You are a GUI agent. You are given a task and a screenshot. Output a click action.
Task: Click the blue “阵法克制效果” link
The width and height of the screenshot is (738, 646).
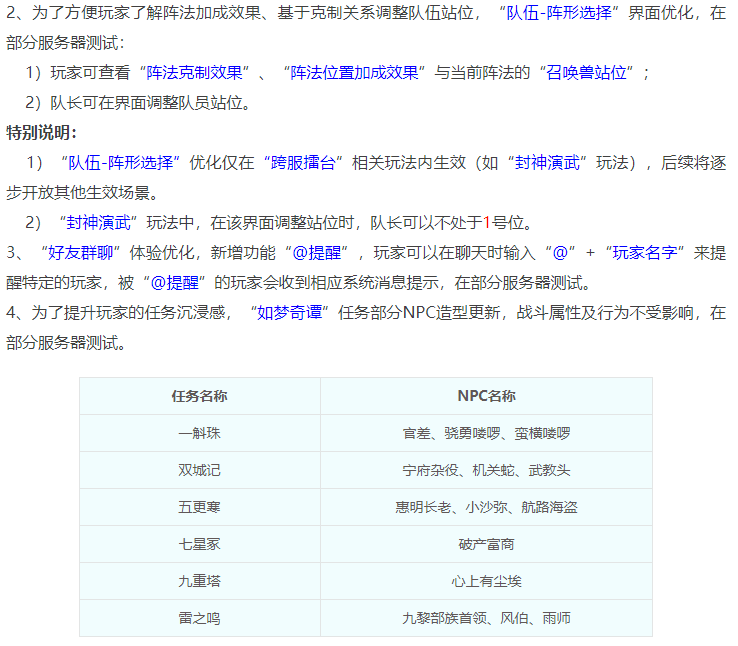tap(194, 73)
